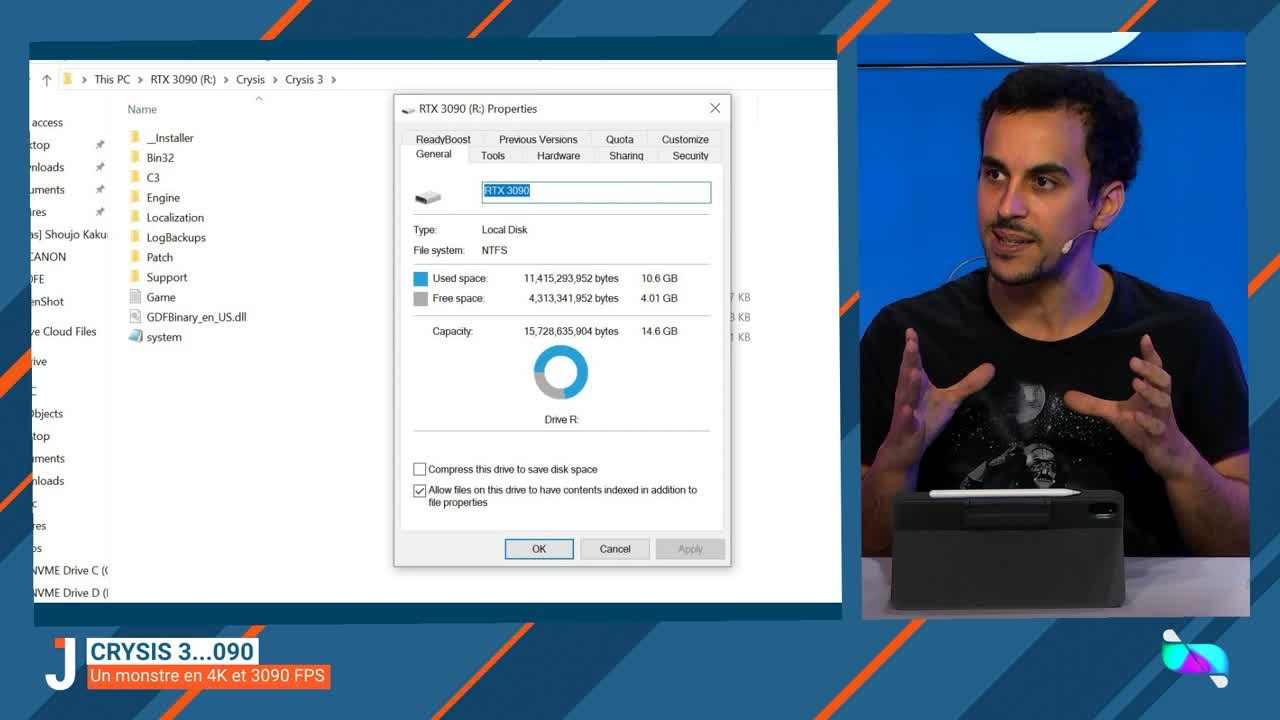The height and width of the screenshot is (720, 1280).
Task: Click the GDFBinary_en_US.dll file icon
Action: tap(136, 317)
